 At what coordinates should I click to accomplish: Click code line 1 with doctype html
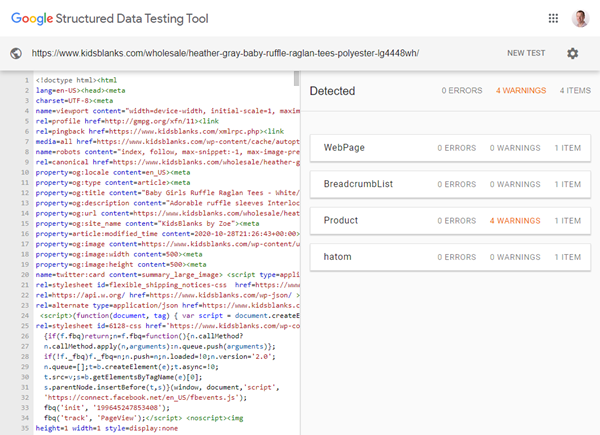(77, 80)
